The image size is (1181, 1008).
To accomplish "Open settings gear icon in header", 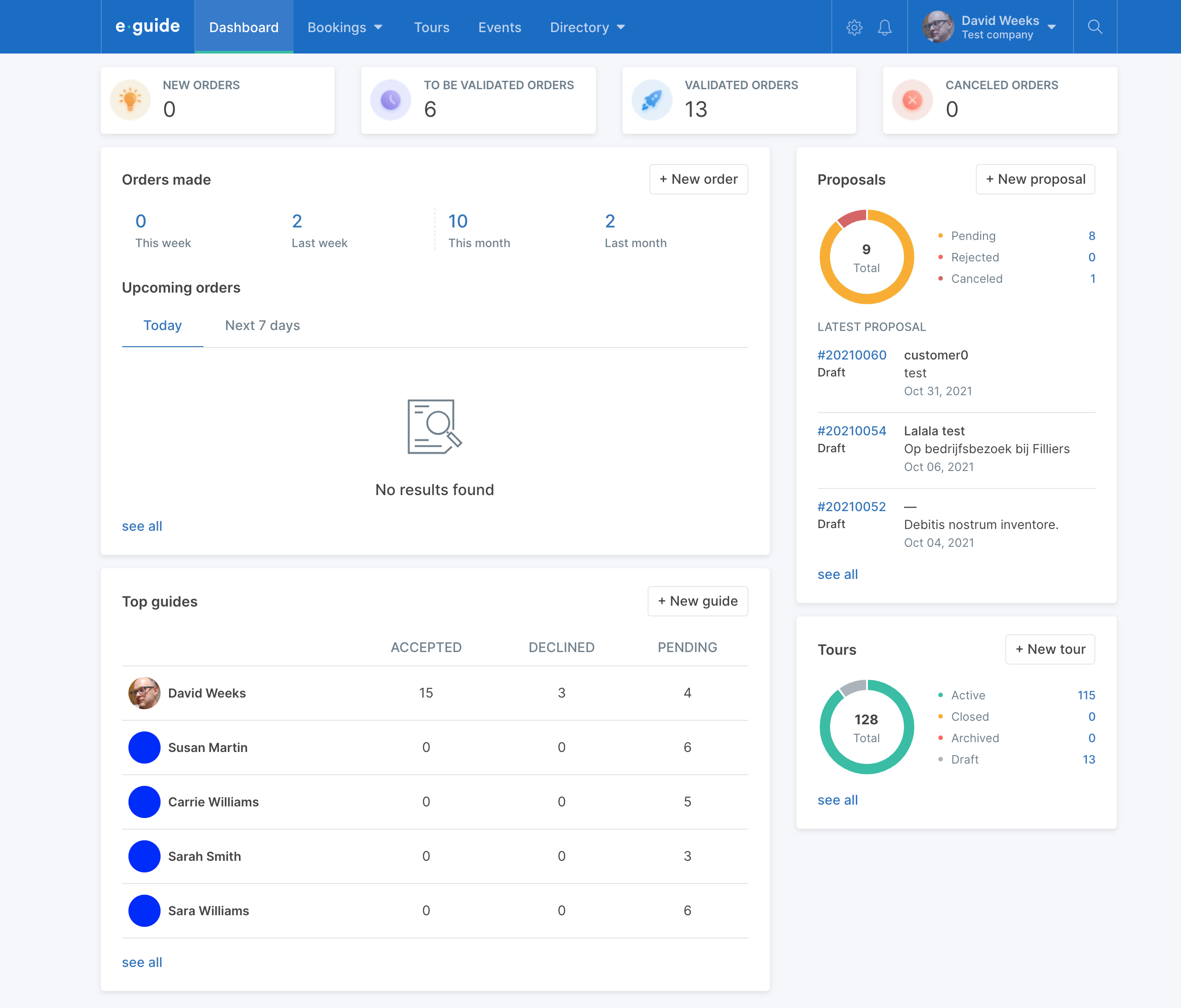I will [854, 27].
